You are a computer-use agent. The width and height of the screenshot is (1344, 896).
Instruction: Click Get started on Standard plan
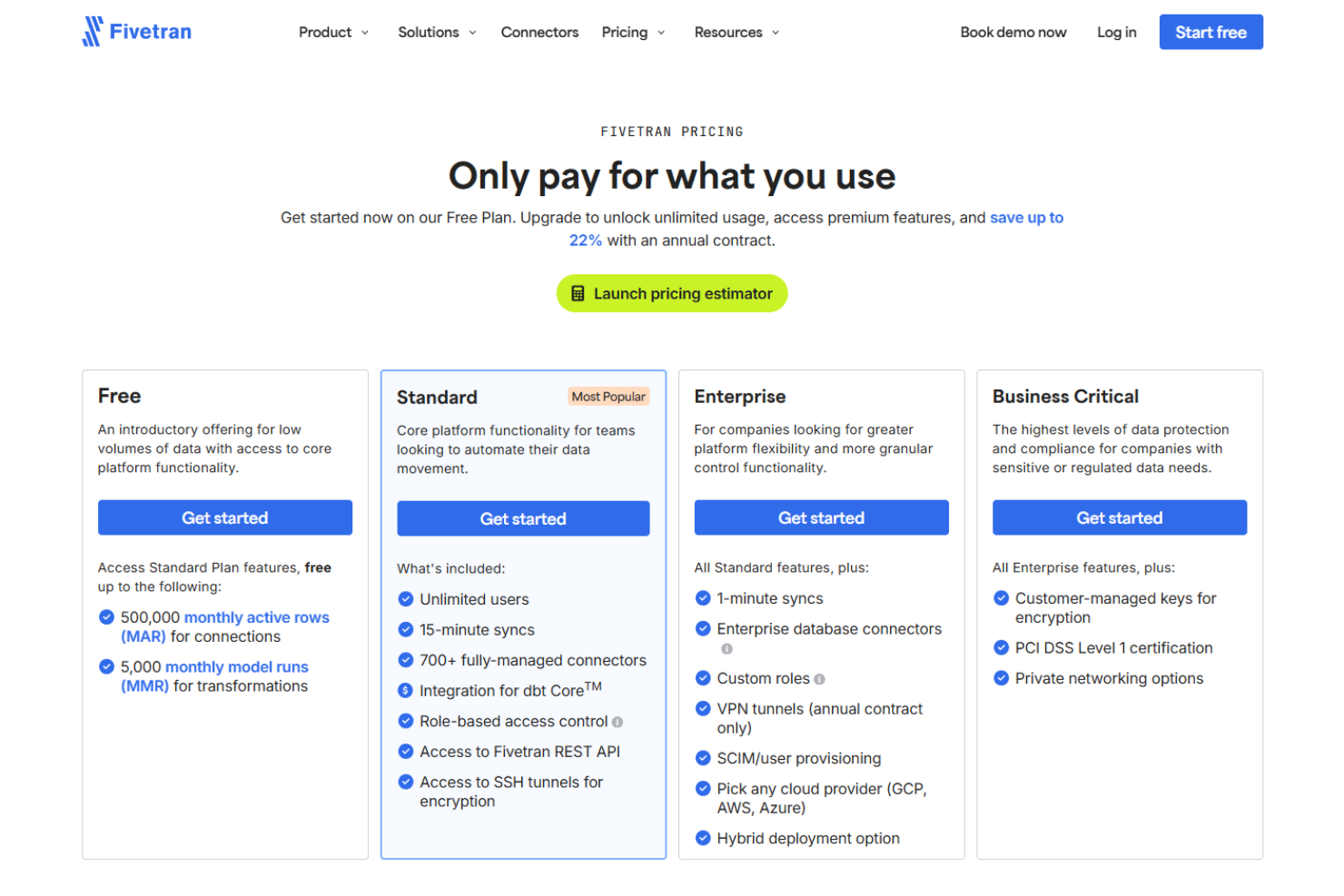pos(523,518)
